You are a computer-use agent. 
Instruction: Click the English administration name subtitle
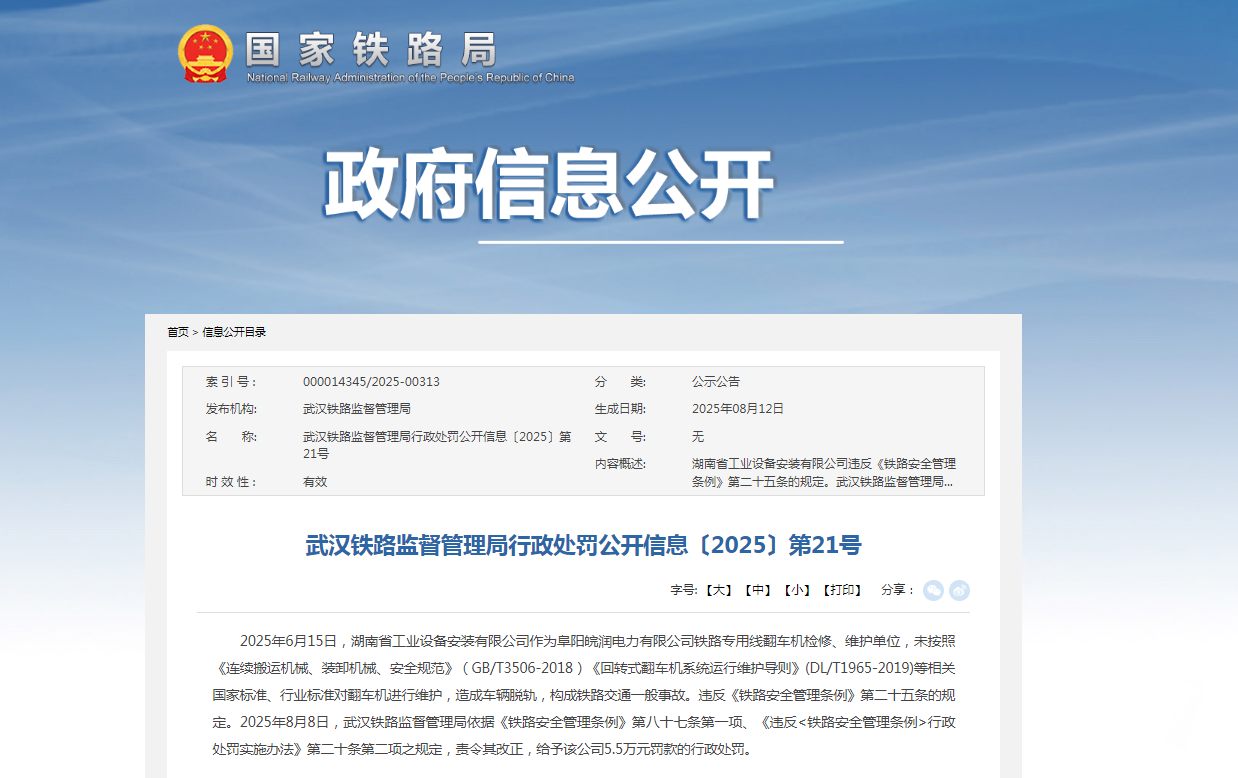click(410, 78)
